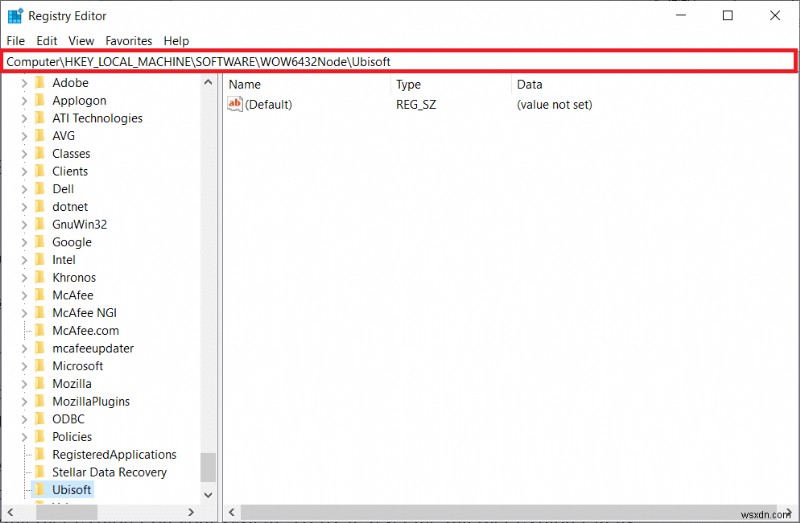The image size is (800, 523).
Task: Click the (Default) string value icon
Action: (235, 104)
